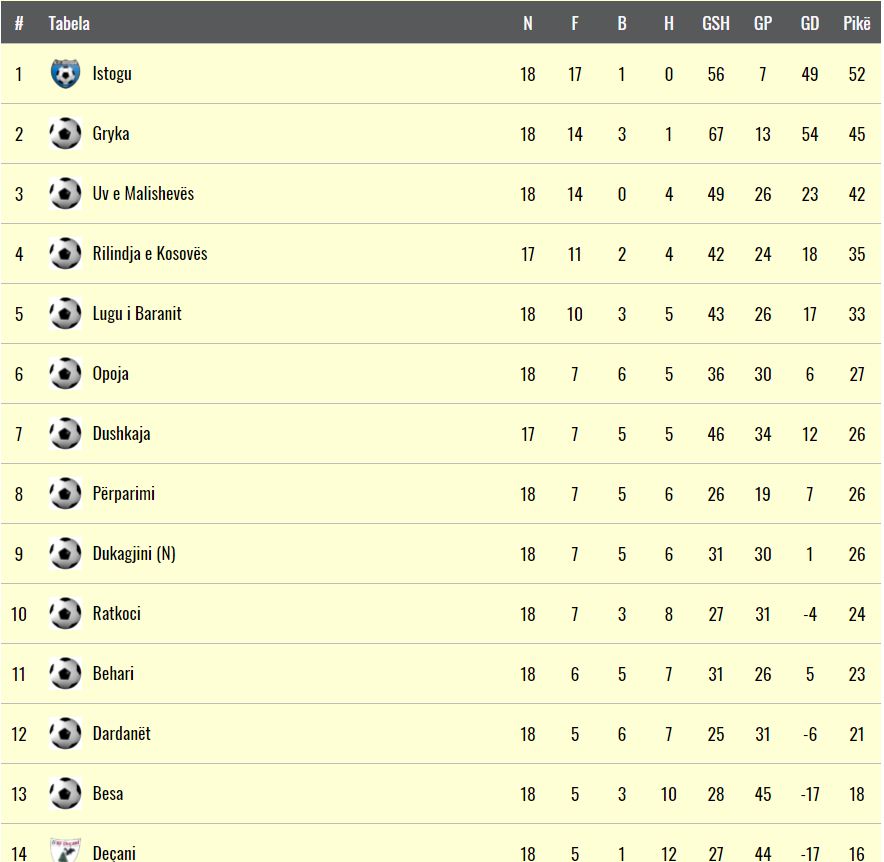This screenshot has width=884, height=862.
Task: Click the Dushkaja soccer ball logo
Action: click(x=65, y=434)
